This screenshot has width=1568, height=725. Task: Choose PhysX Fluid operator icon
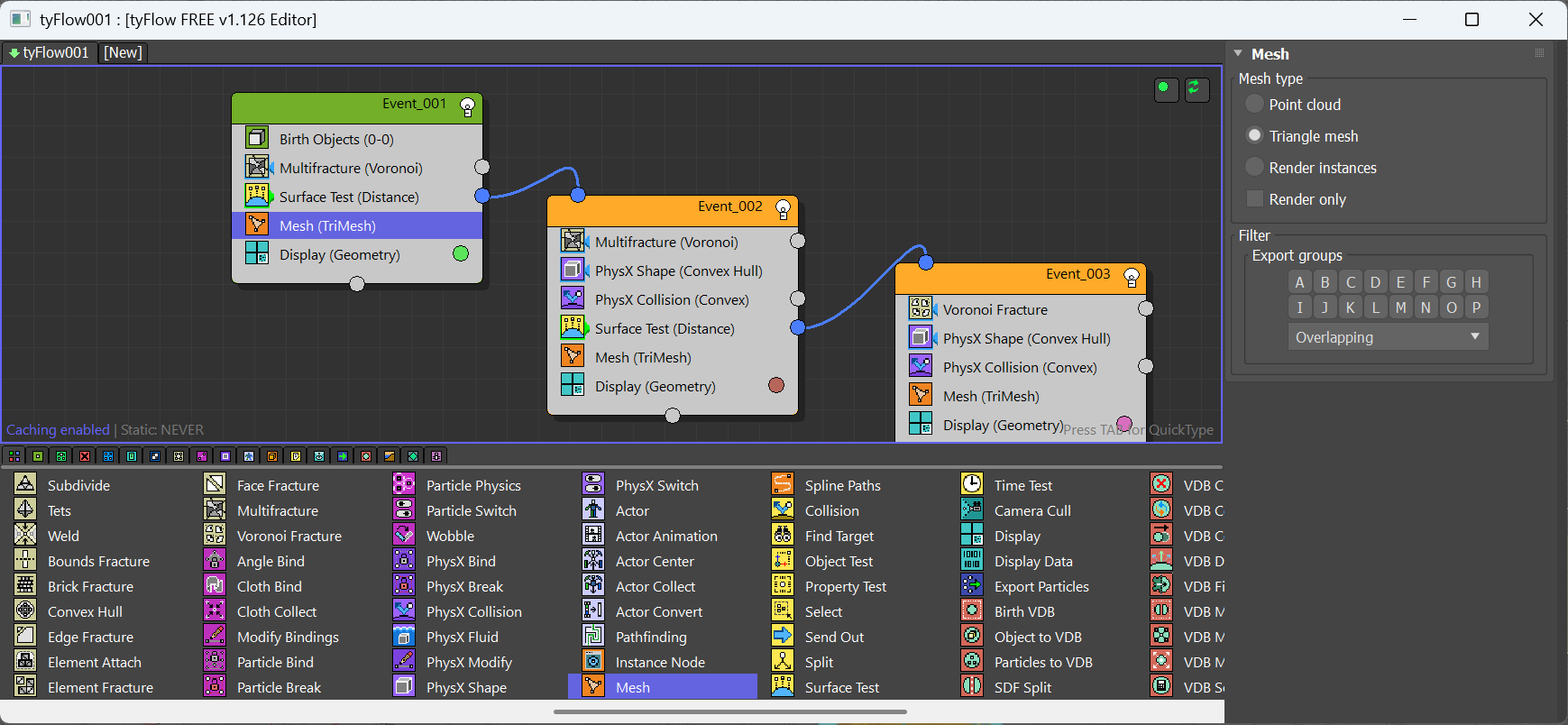pos(404,636)
